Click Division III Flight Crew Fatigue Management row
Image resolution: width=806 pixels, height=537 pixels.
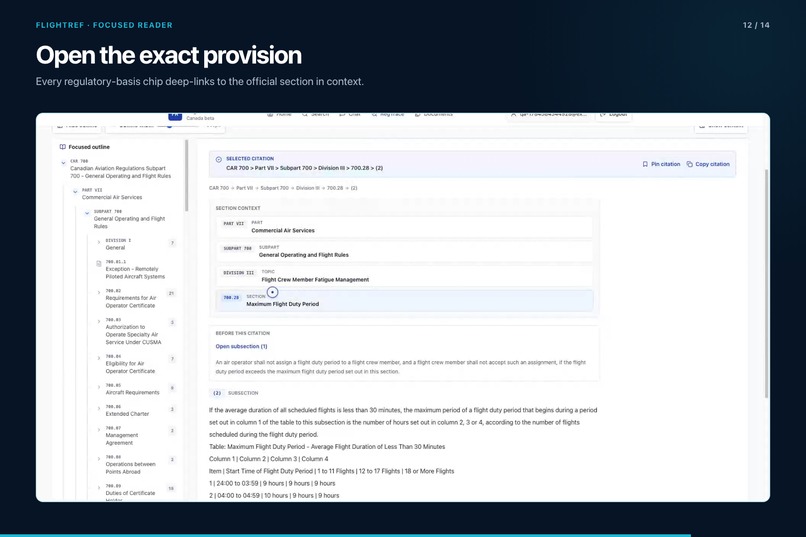[405, 276]
